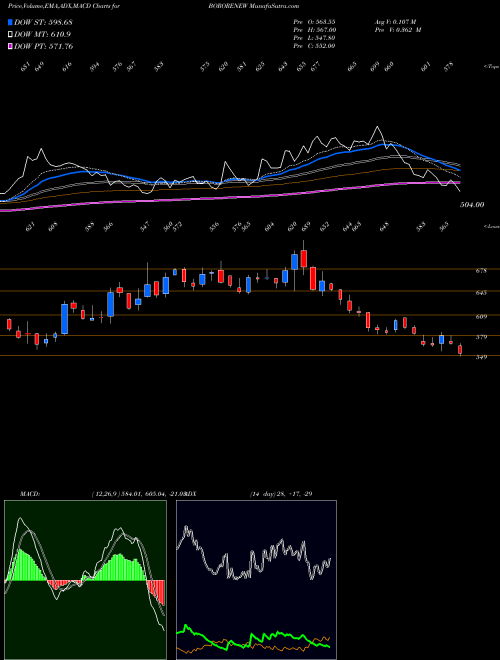Click the 579 price level label

click(x=481, y=337)
